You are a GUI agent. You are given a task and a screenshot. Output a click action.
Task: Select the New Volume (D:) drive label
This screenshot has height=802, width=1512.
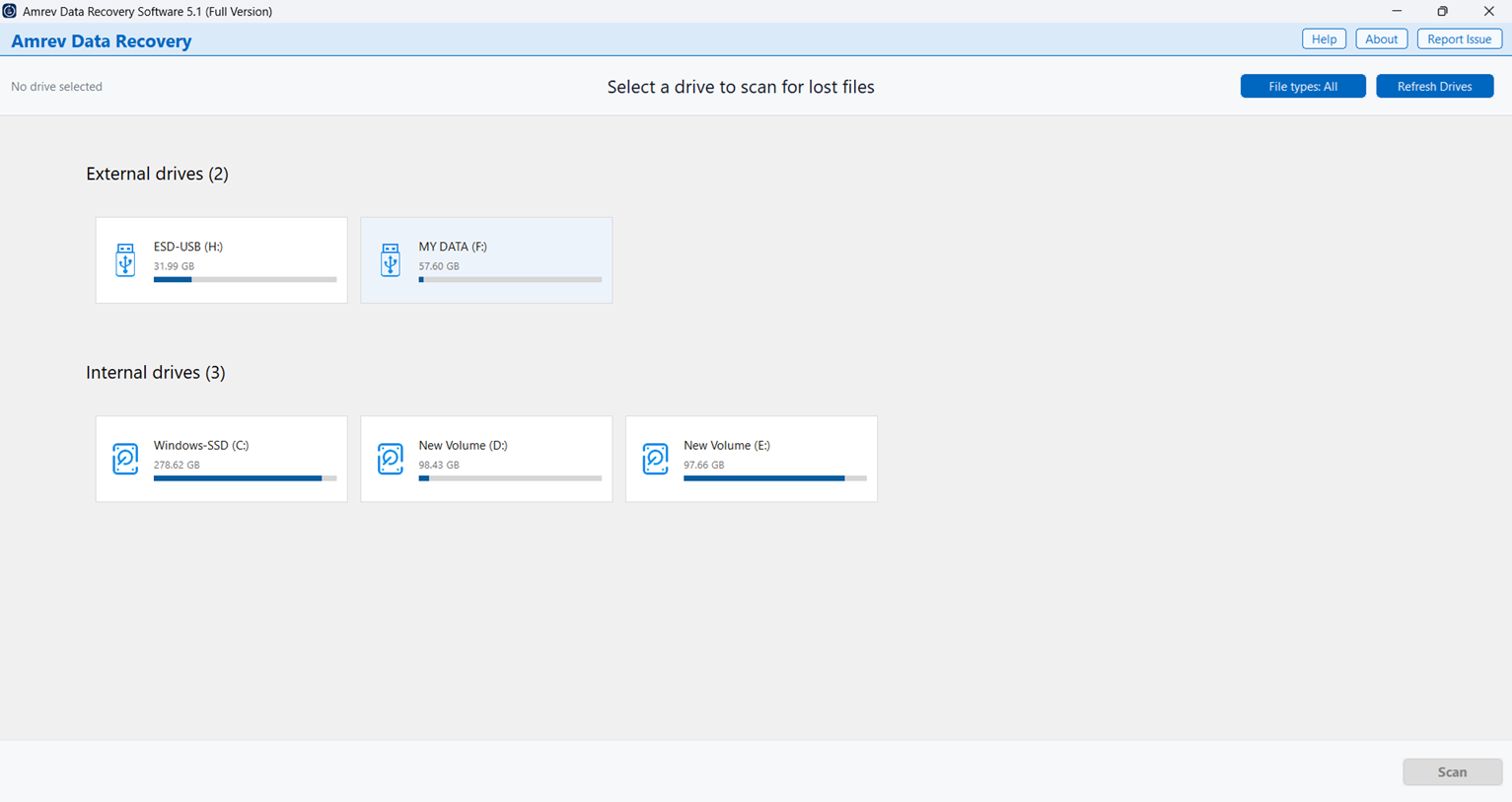click(x=463, y=445)
